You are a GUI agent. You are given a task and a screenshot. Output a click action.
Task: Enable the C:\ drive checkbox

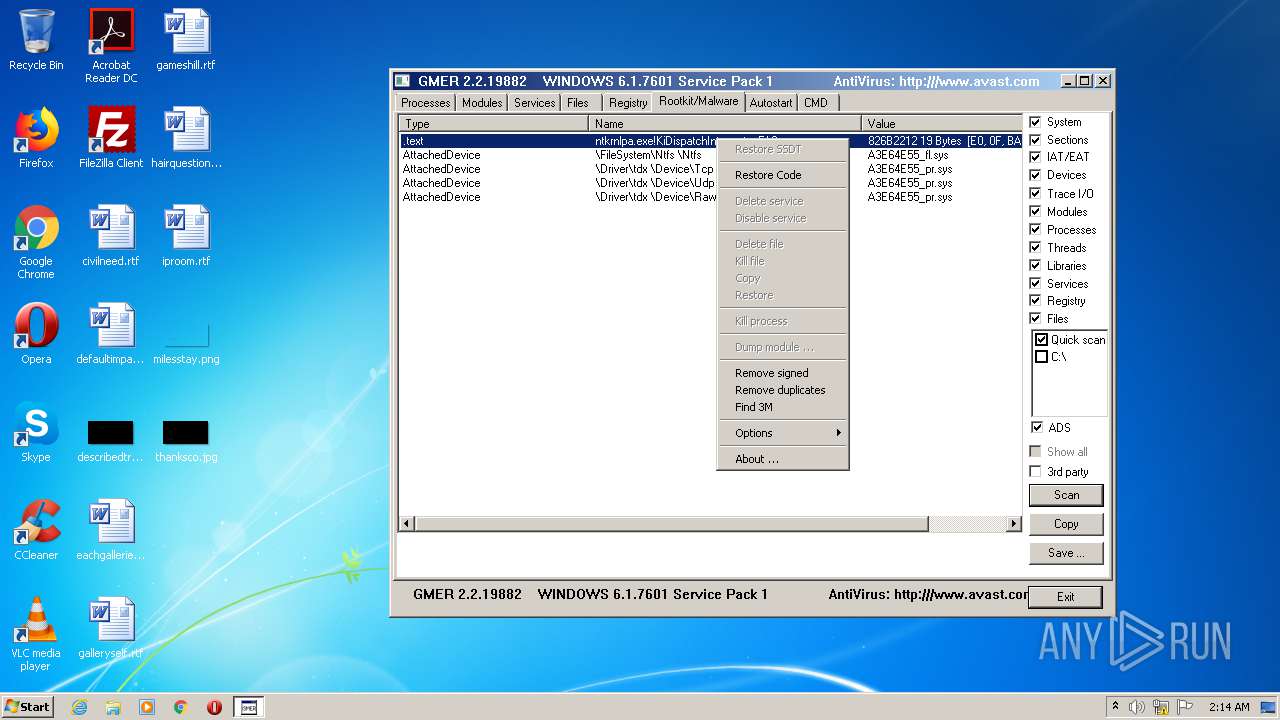(x=1042, y=357)
